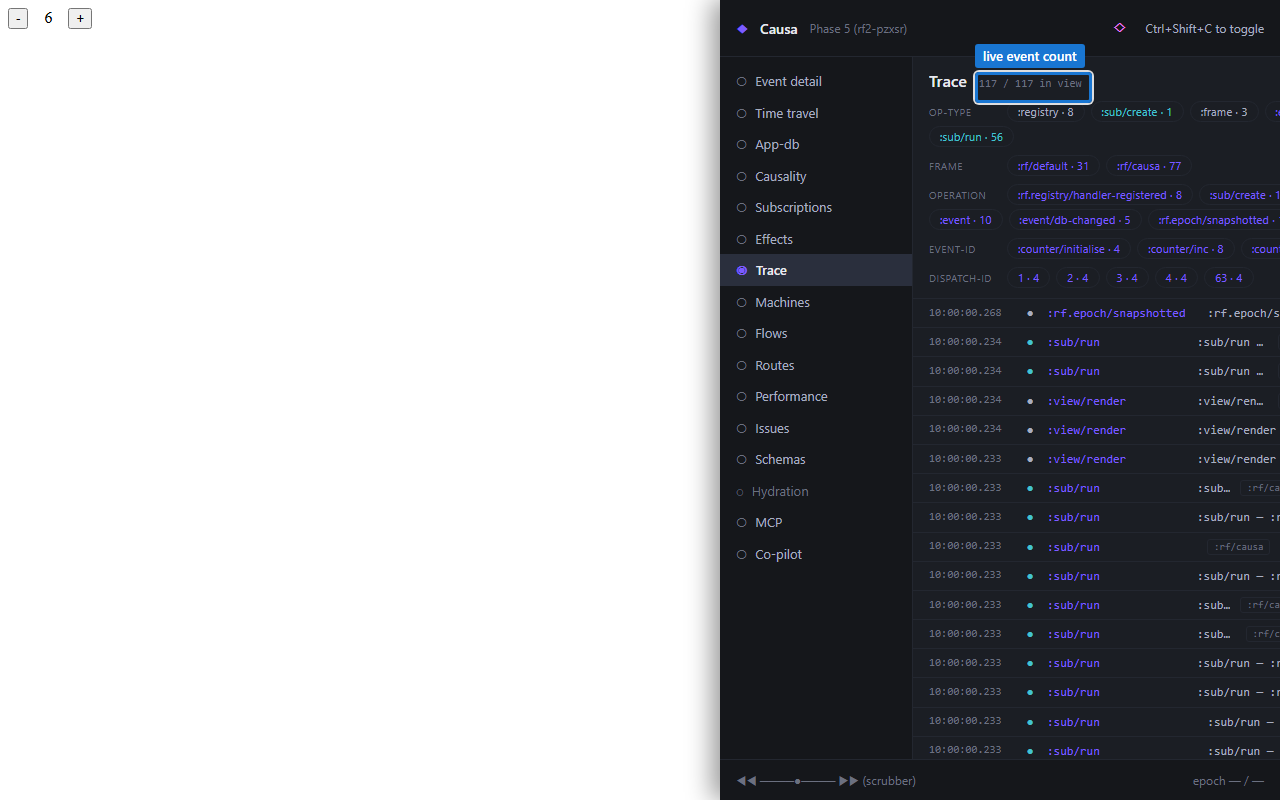Select dispatch-id chip 3 · 4
This screenshot has height=800, width=1280.
[1127, 278]
